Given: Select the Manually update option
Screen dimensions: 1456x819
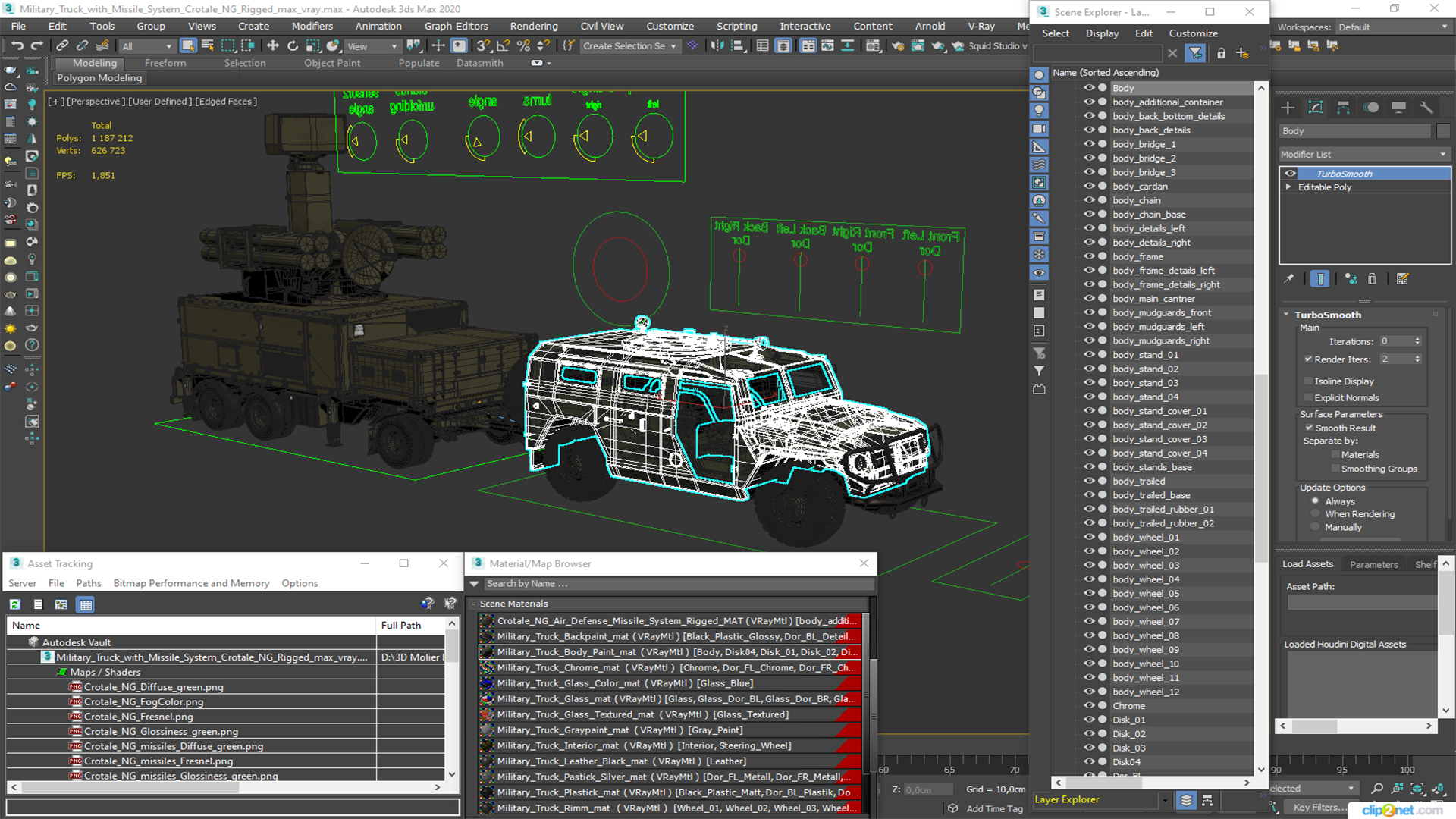Looking at the screenshot, I should point(1315,528).
